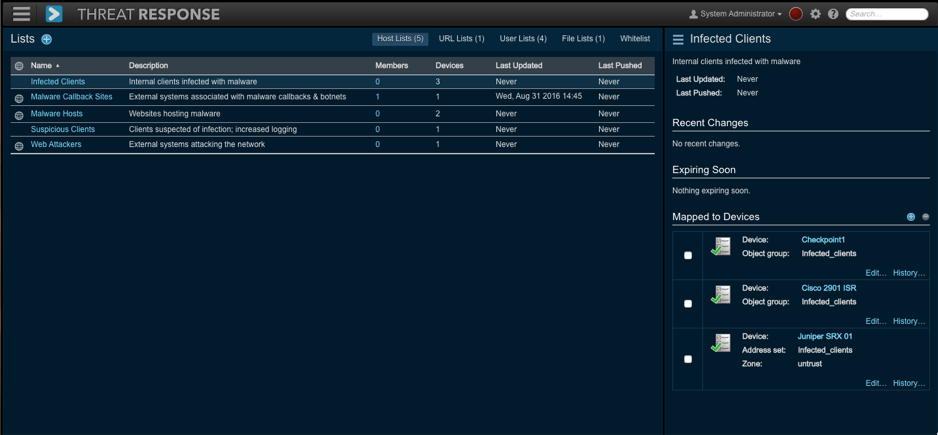Add a new list with plus icon
This screenshot has height=435, width=938.
[x=46, y=39]
